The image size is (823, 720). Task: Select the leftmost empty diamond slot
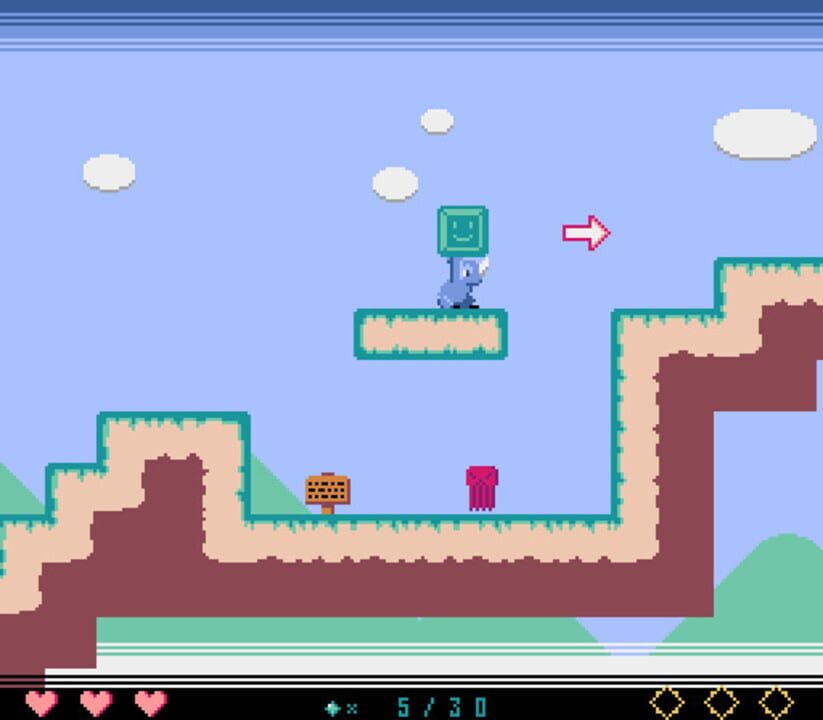667,702
